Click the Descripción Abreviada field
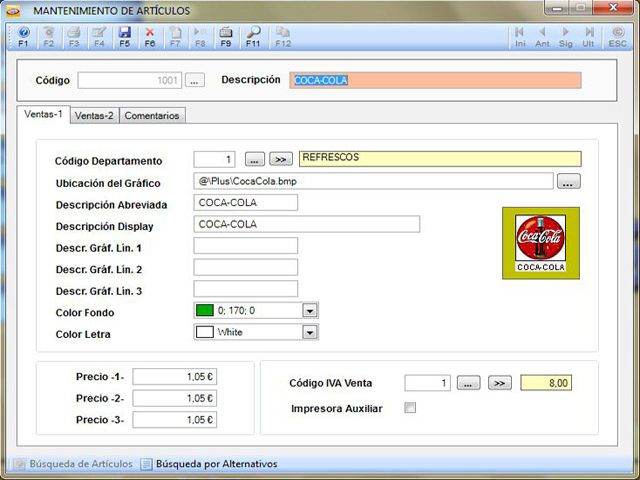Image resolution: width=640 pixels, height=480 pixels. pos(246,202)
